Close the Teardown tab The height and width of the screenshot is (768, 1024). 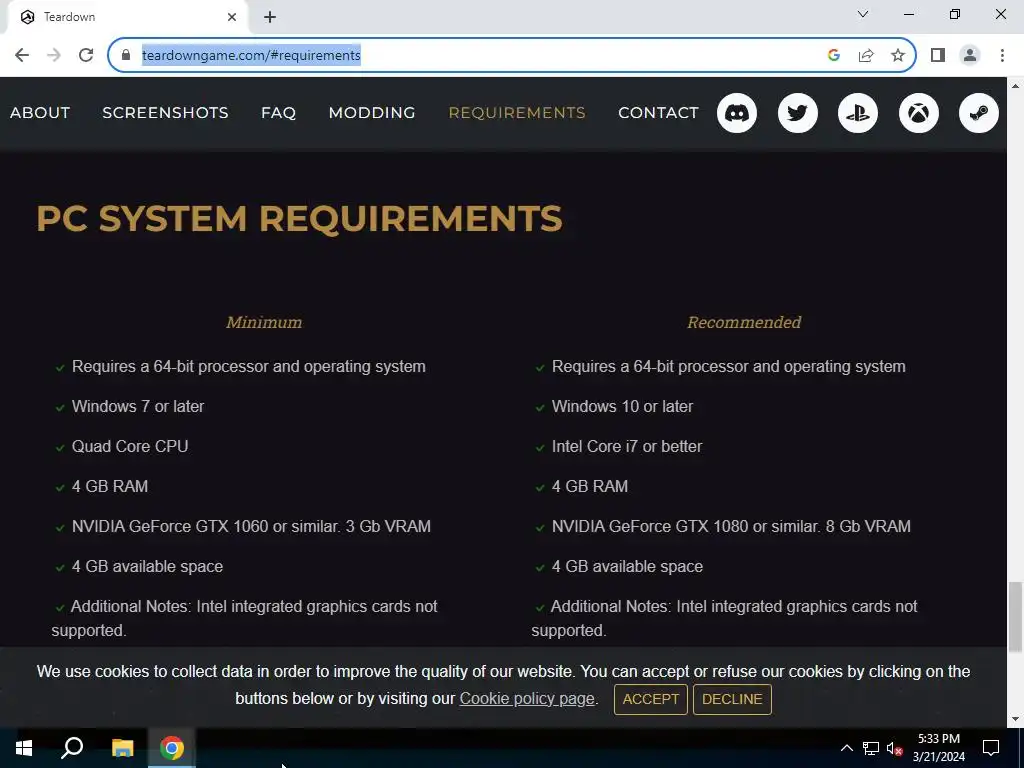(x=232, y=17)
